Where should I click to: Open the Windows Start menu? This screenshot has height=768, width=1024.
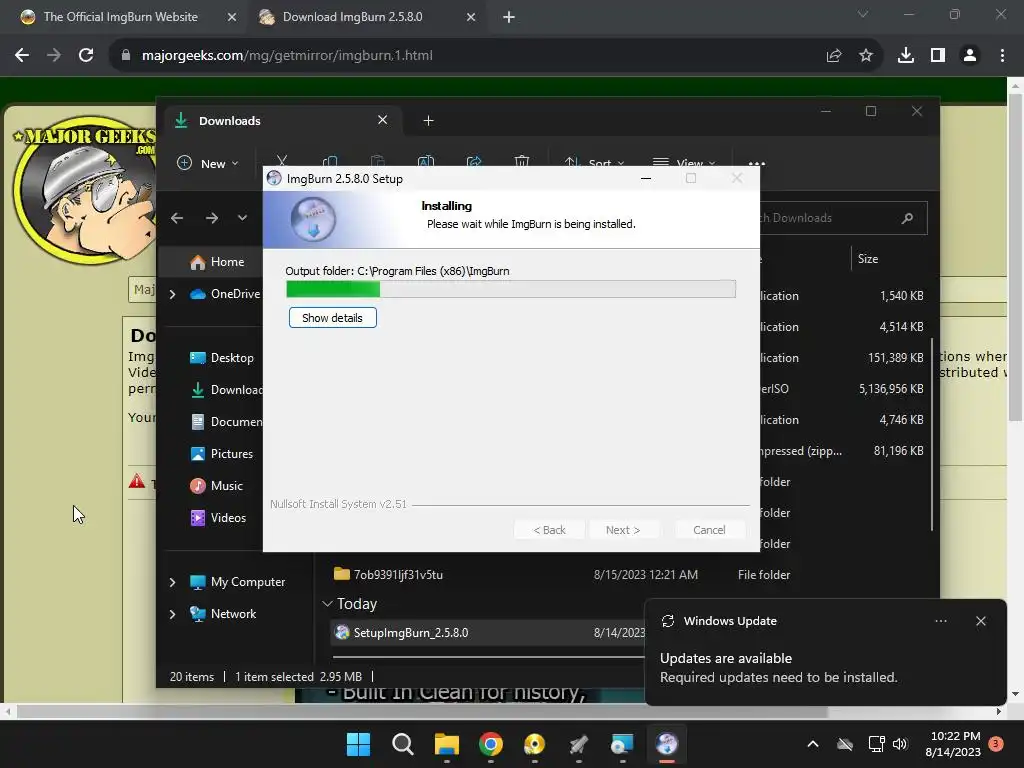(x=359, y=744)
